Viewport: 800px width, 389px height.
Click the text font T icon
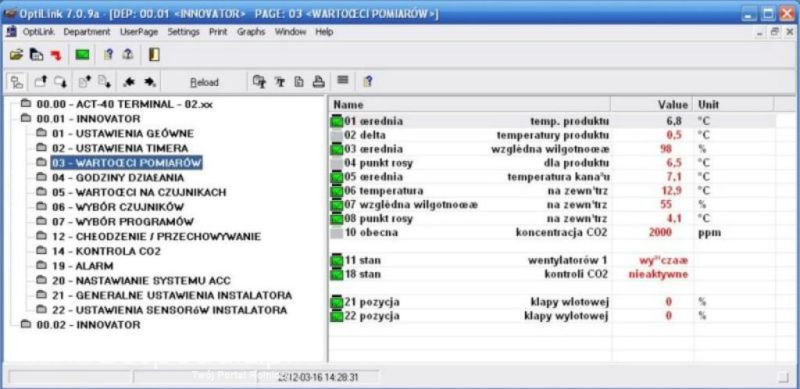[x=280, y=82]
